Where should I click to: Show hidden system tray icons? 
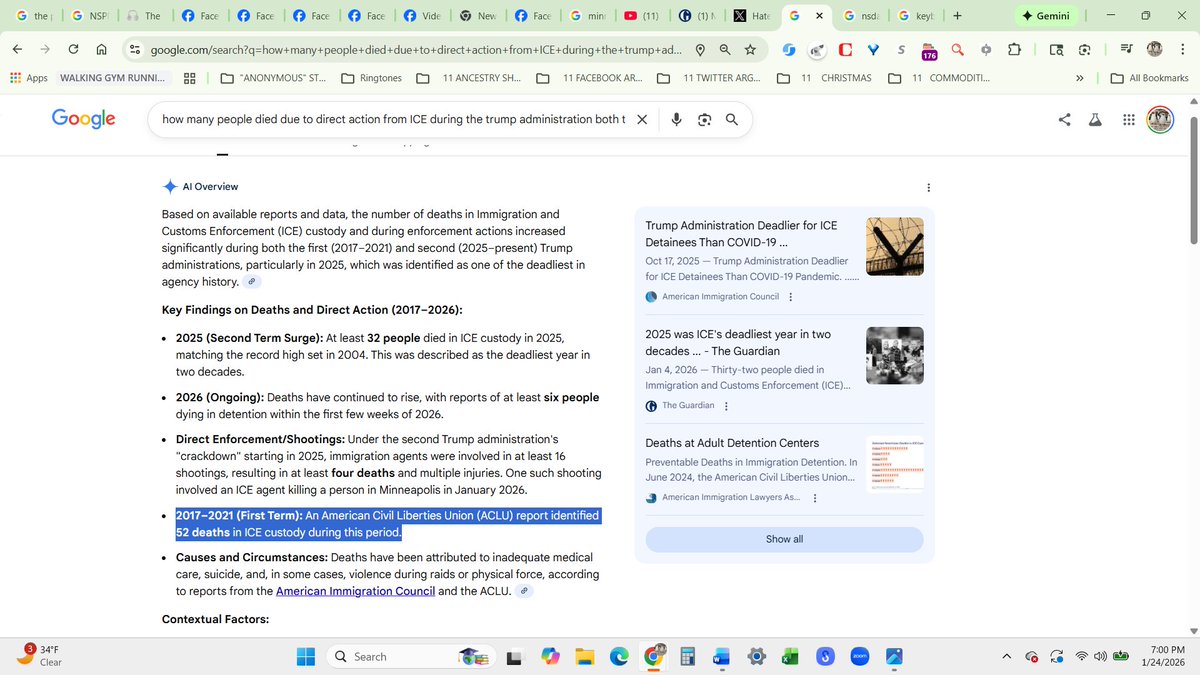coord(1007,656)
